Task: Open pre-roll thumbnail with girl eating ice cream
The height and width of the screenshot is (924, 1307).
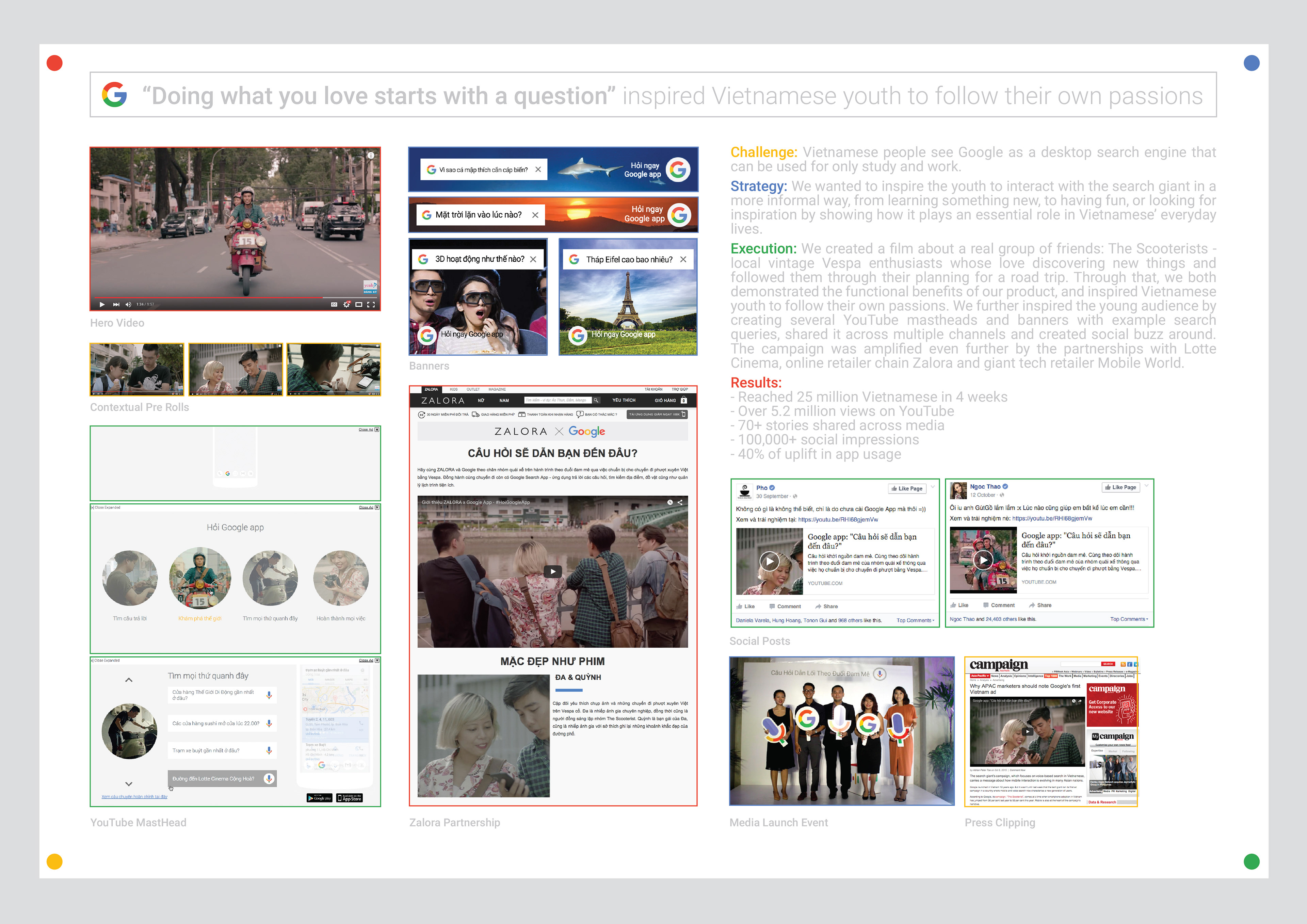Action: 136,370
